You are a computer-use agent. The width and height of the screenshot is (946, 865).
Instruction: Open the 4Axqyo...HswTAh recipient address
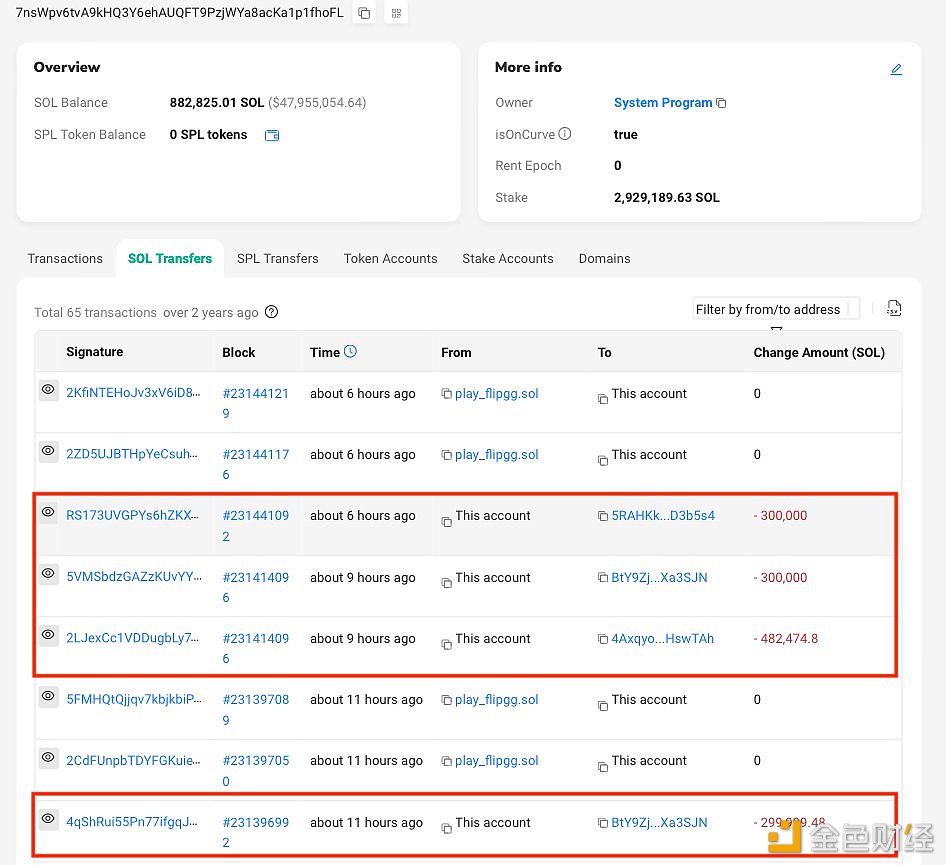[x=662, y=639]
